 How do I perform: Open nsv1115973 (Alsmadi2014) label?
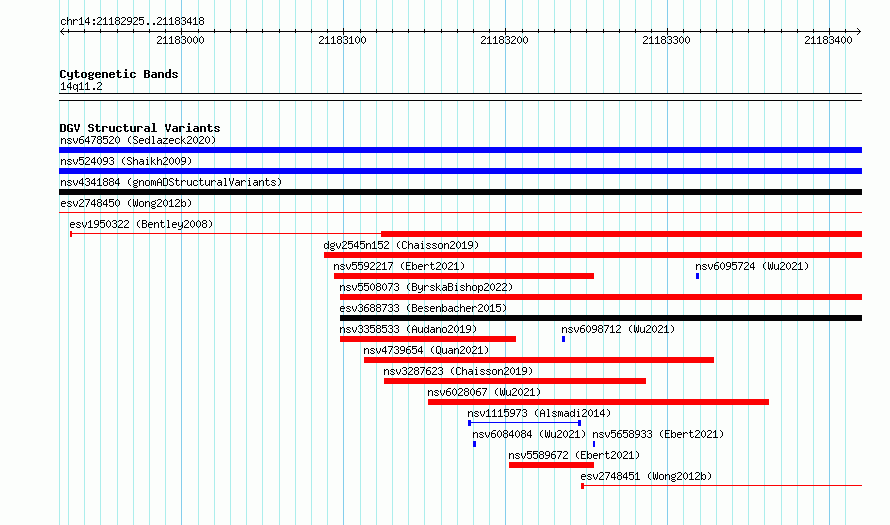[x=539, y=413]
